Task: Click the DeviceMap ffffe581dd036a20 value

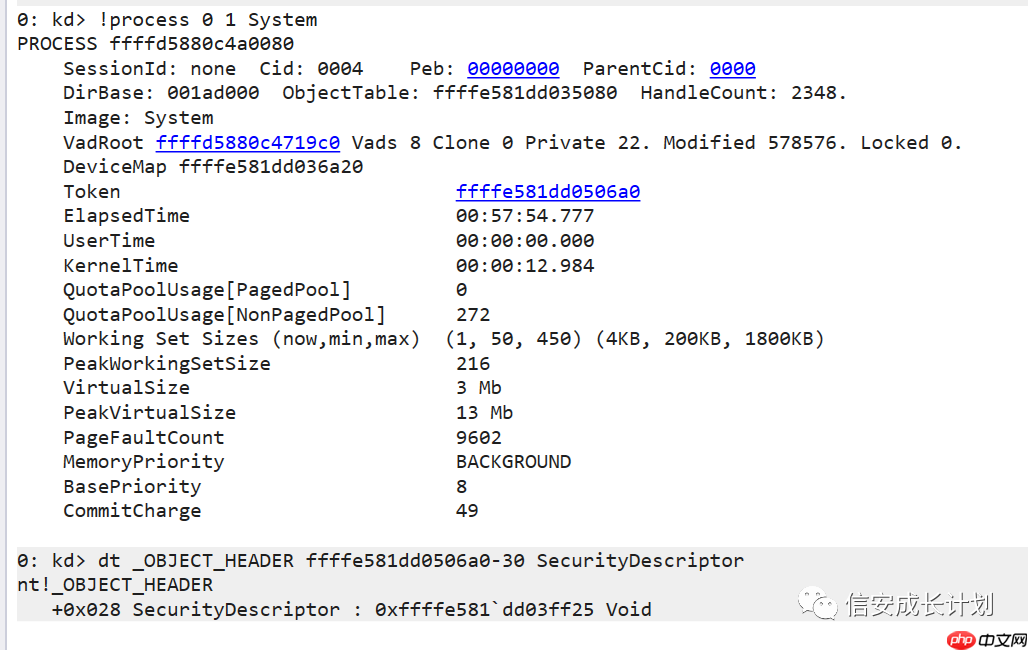Action: [271, 167]
